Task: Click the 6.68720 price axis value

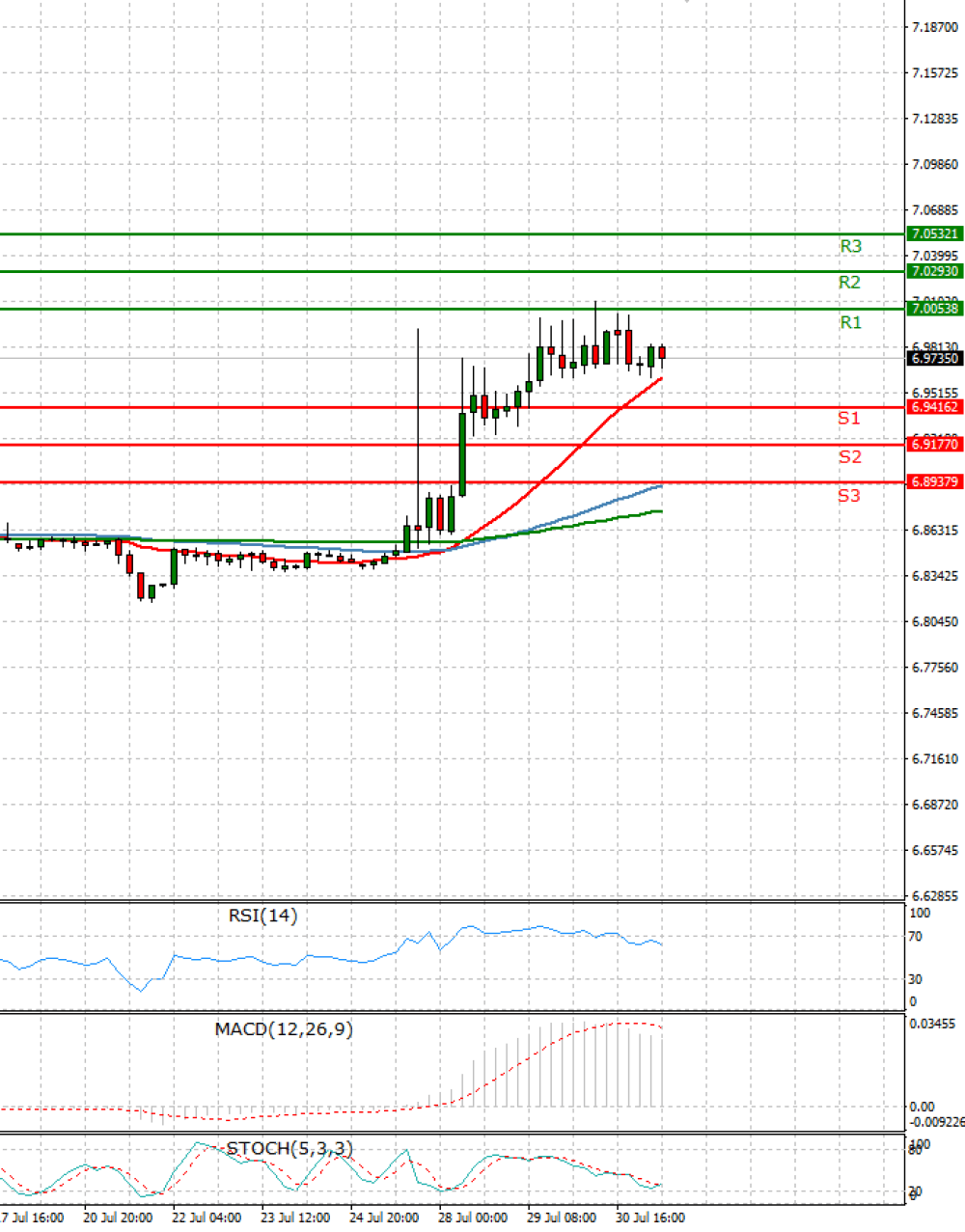Action: coord(935,804)
